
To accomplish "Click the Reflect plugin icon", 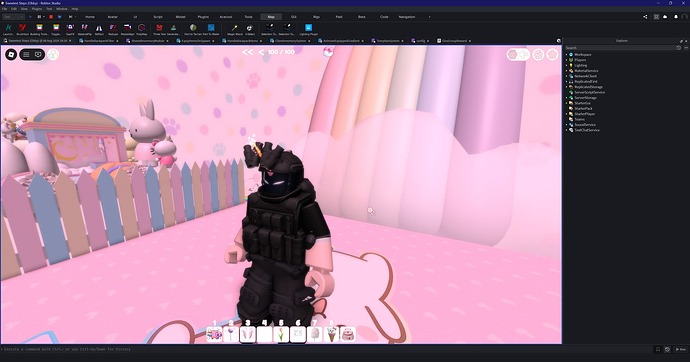I will click(99, 29).
